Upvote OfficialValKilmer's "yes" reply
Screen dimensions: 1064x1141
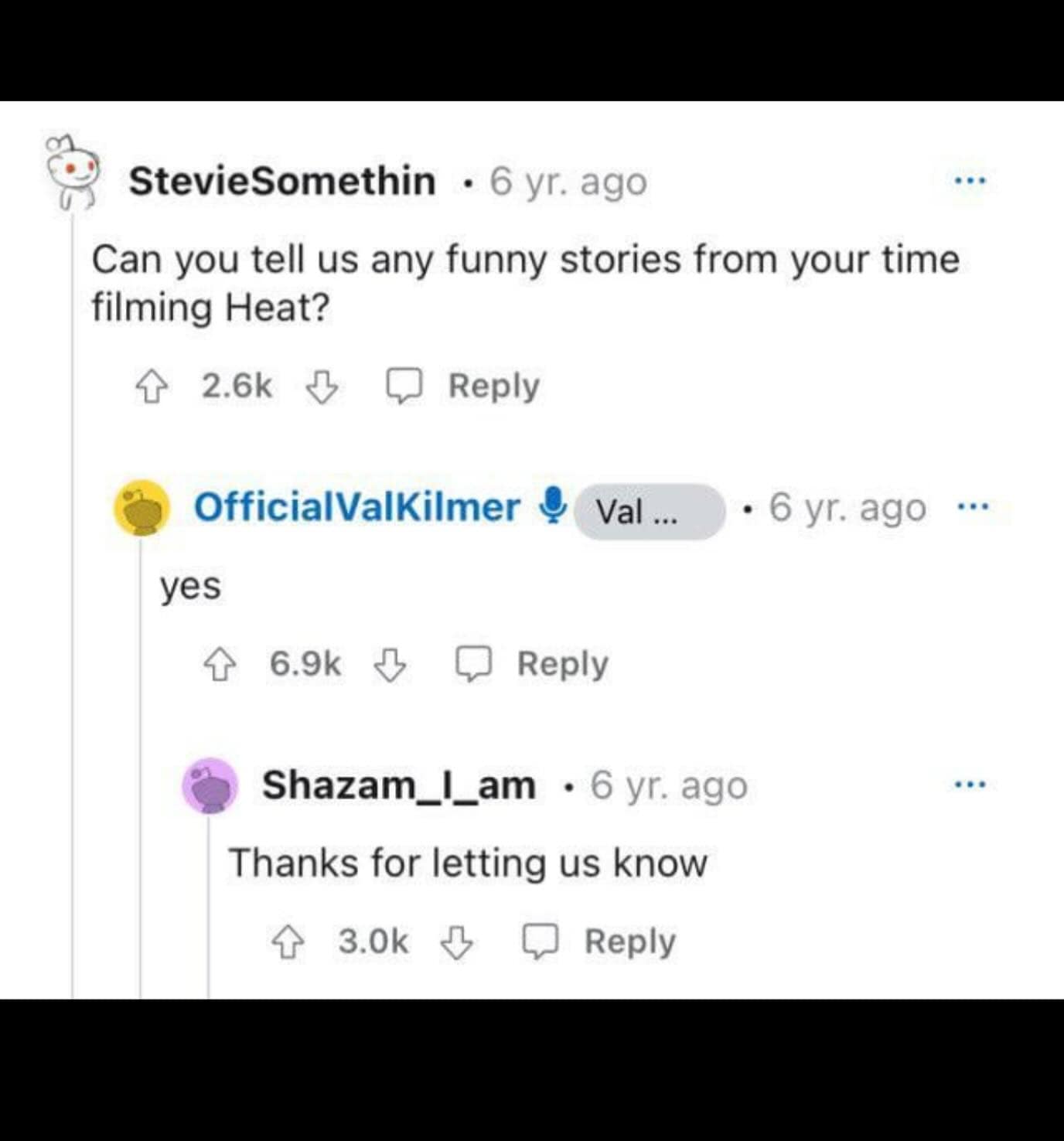coord(220,665)
